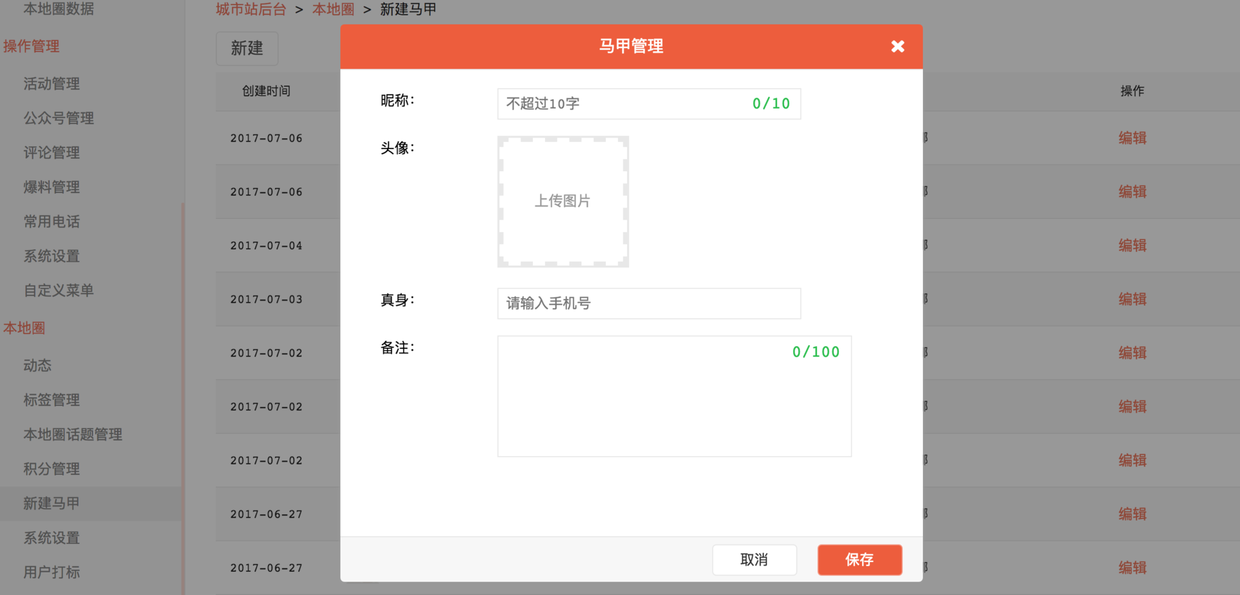Go to 积分管理 in sidebar
This screenshot has height=595, width=1240.
click(x=52, y=469)
